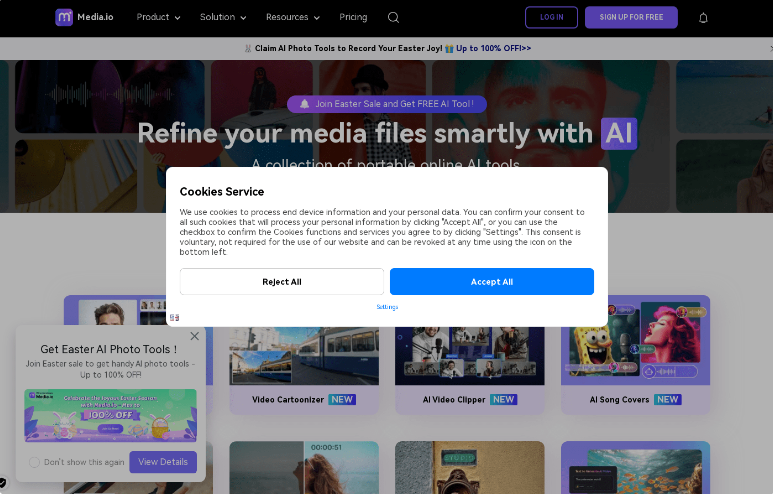Image resolution: width=773 pixels, height=494 pixels.
Task: Open the Easter 100% OFF banner image
Action: 110,415
